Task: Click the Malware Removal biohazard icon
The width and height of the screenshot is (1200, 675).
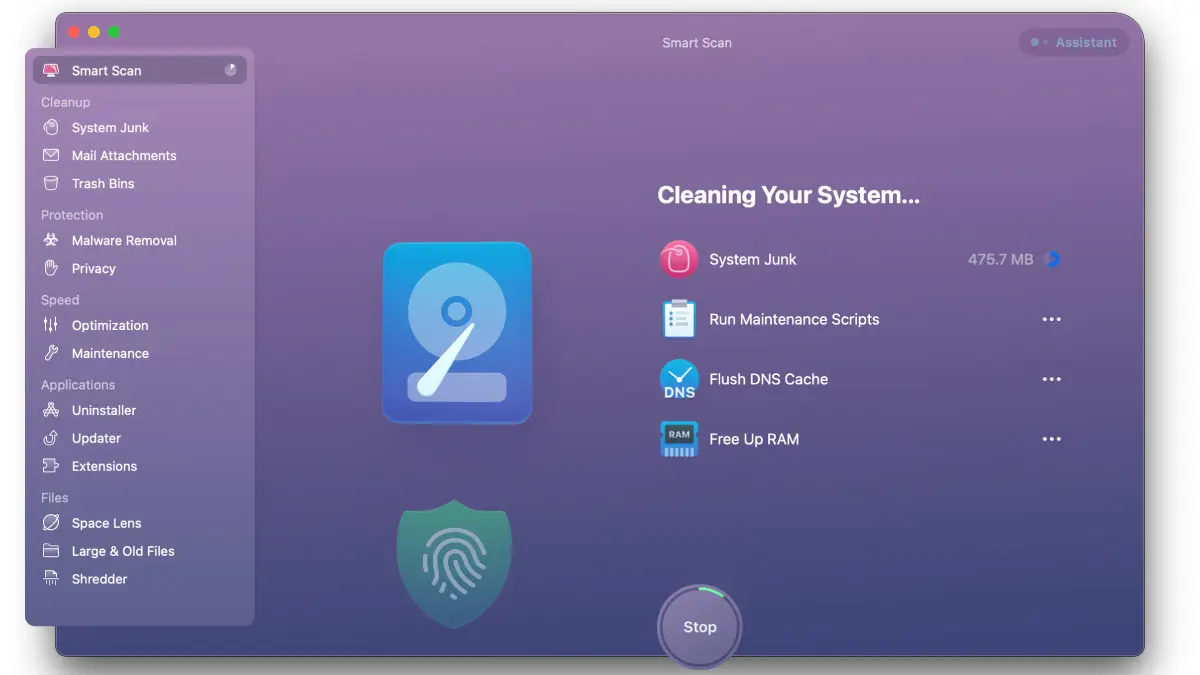Action: (x=51, y=240)
